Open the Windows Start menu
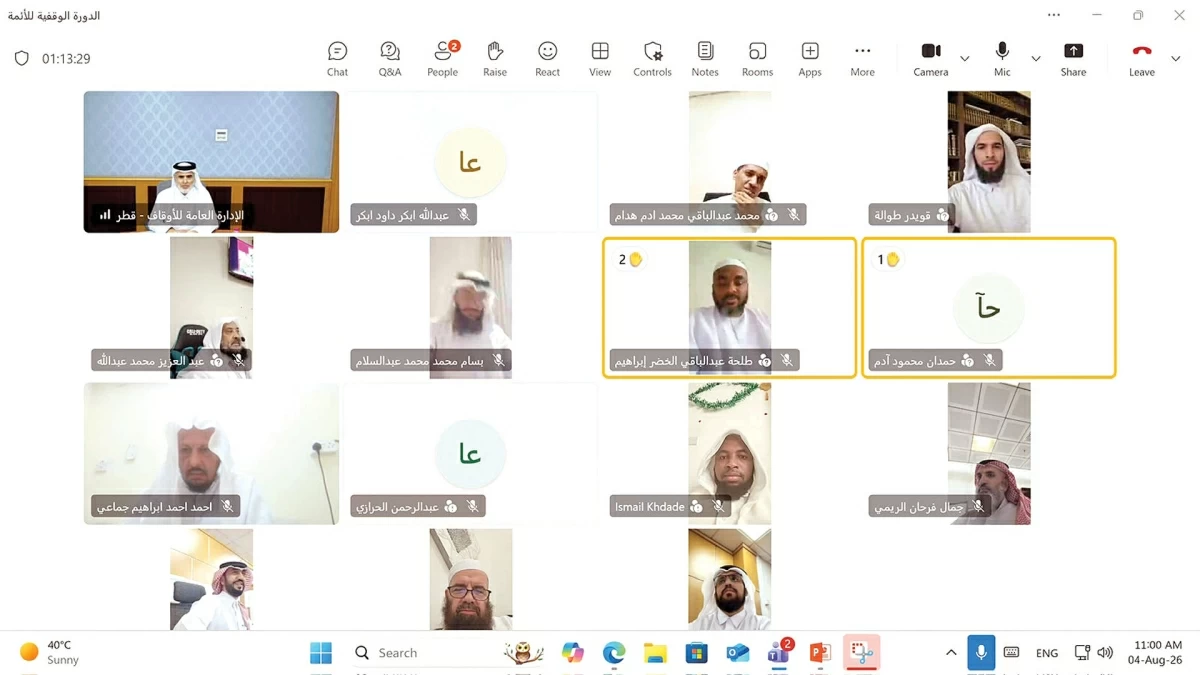The width and height of the screenshot is (1200, 675). point(321,653)
